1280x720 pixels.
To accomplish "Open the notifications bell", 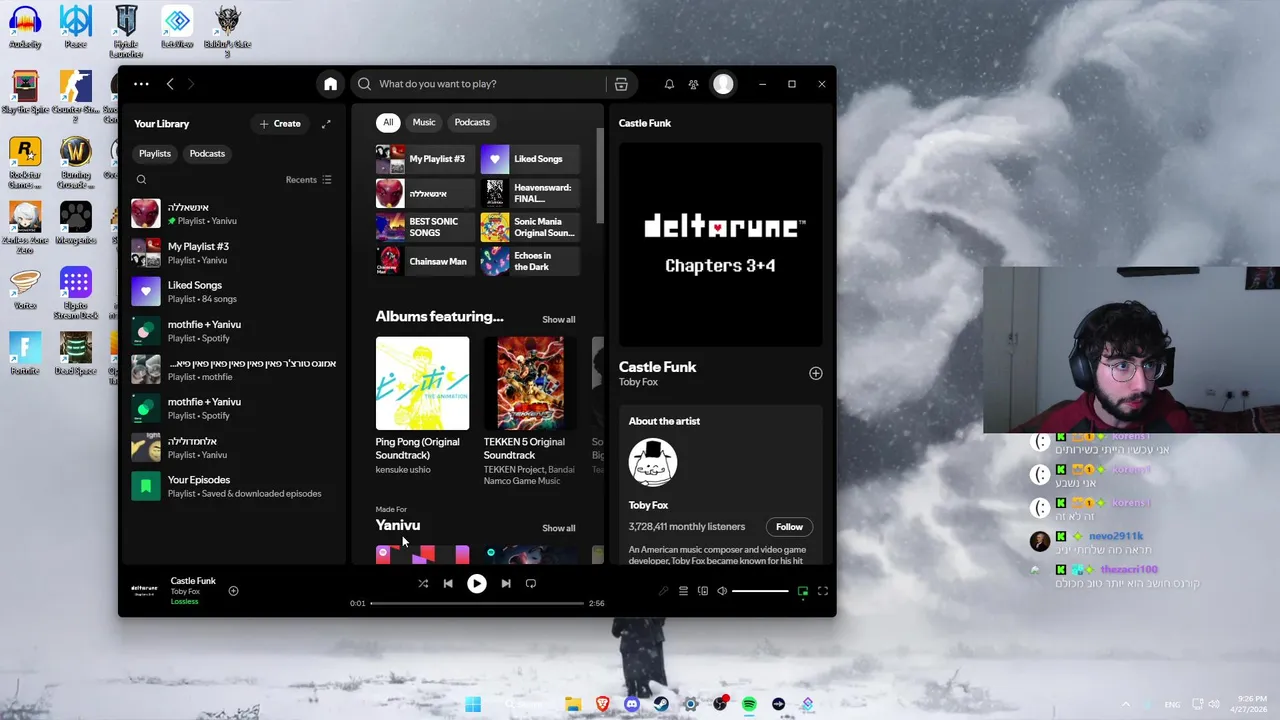I will (x=669, y=84).
